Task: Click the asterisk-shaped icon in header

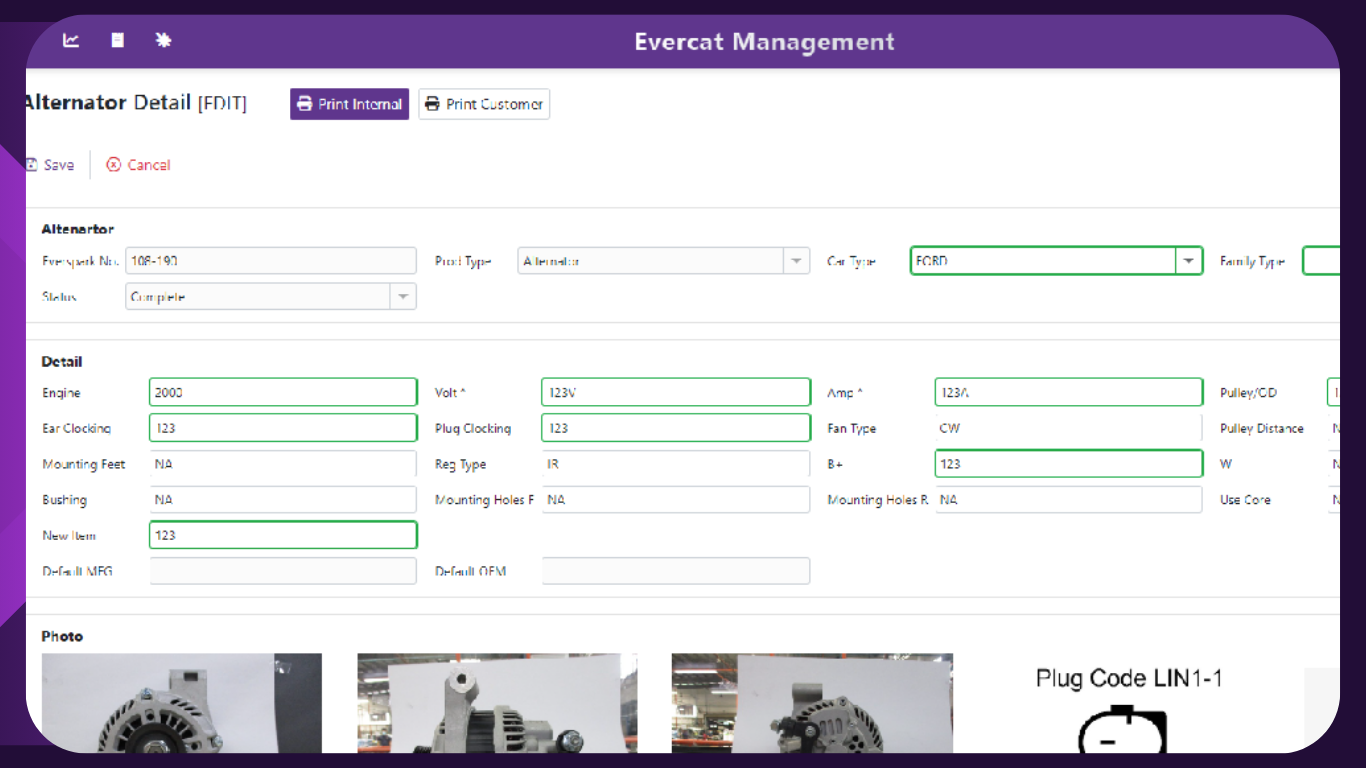Action: pos(164,41)
